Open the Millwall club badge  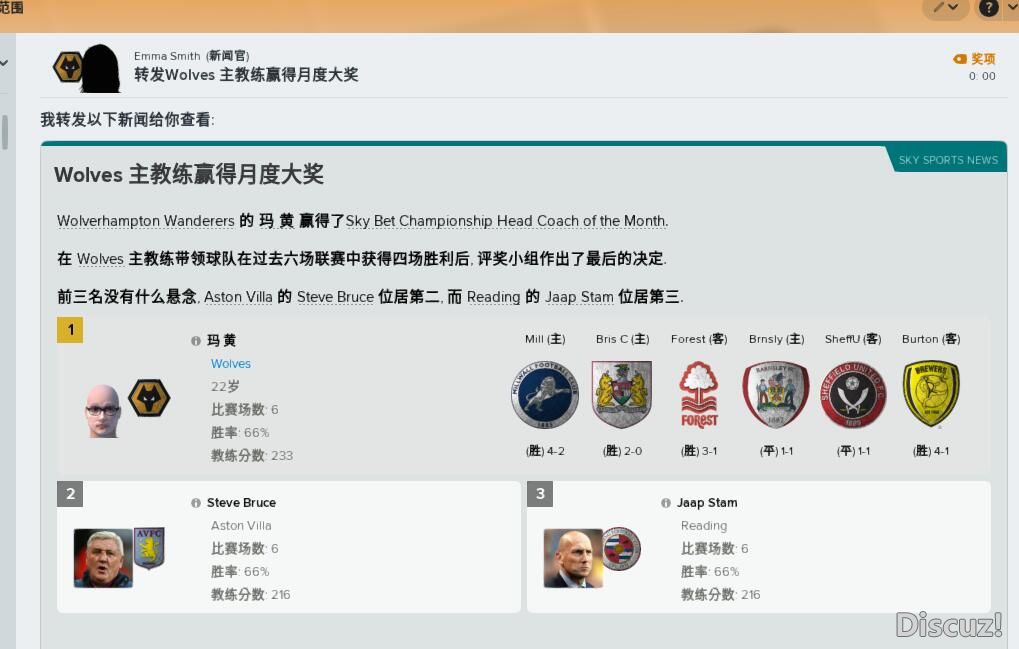[x=545, y=394]
